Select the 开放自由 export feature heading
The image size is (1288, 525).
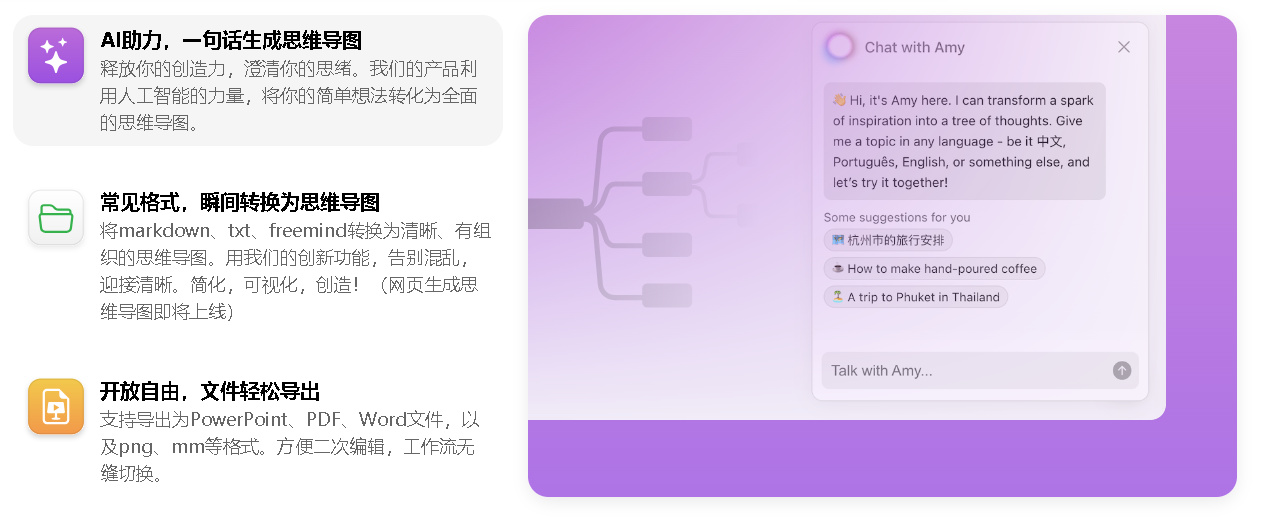[210, 391]
